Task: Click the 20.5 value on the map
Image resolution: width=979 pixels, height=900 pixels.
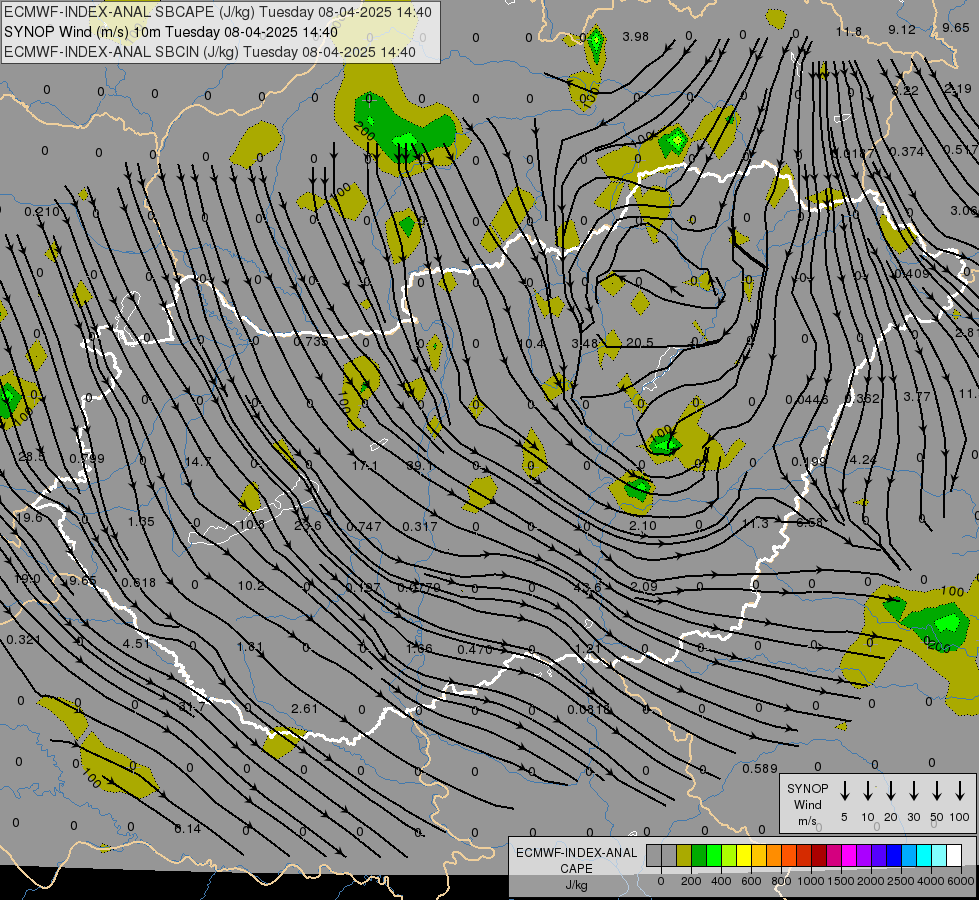Action: click(x=639, y=342)
